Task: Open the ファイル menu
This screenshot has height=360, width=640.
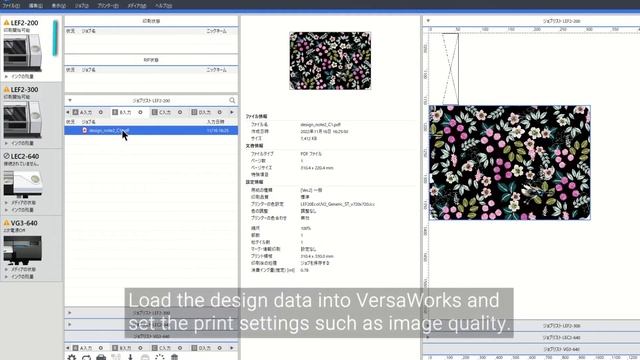Action: (11, 6)
